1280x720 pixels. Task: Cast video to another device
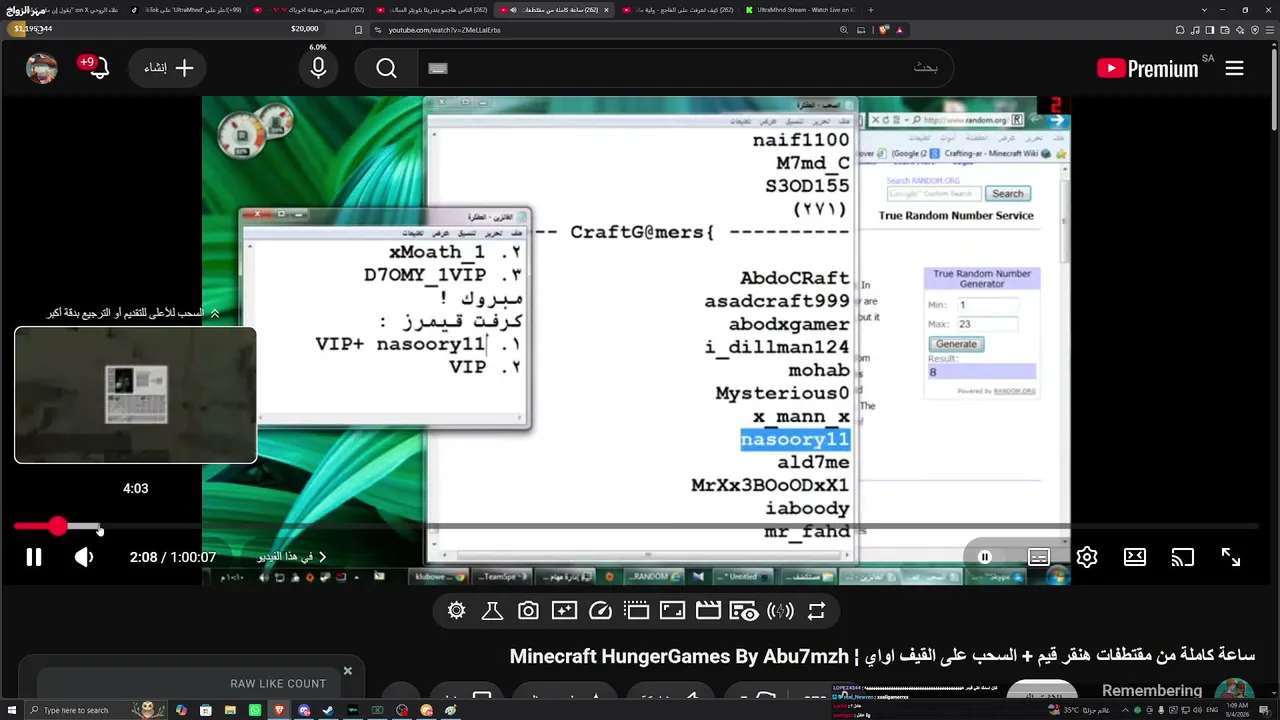pos(1183,557)
